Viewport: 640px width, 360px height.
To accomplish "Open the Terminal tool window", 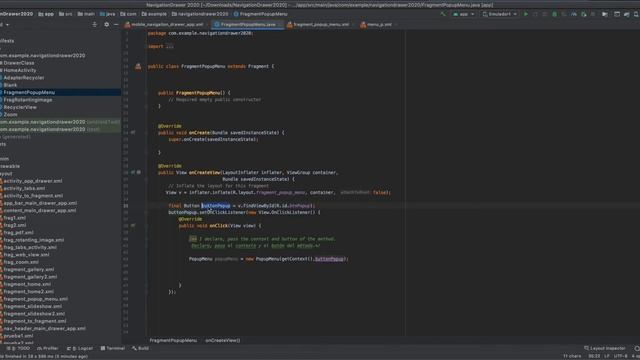I will [x=113, y=348].
